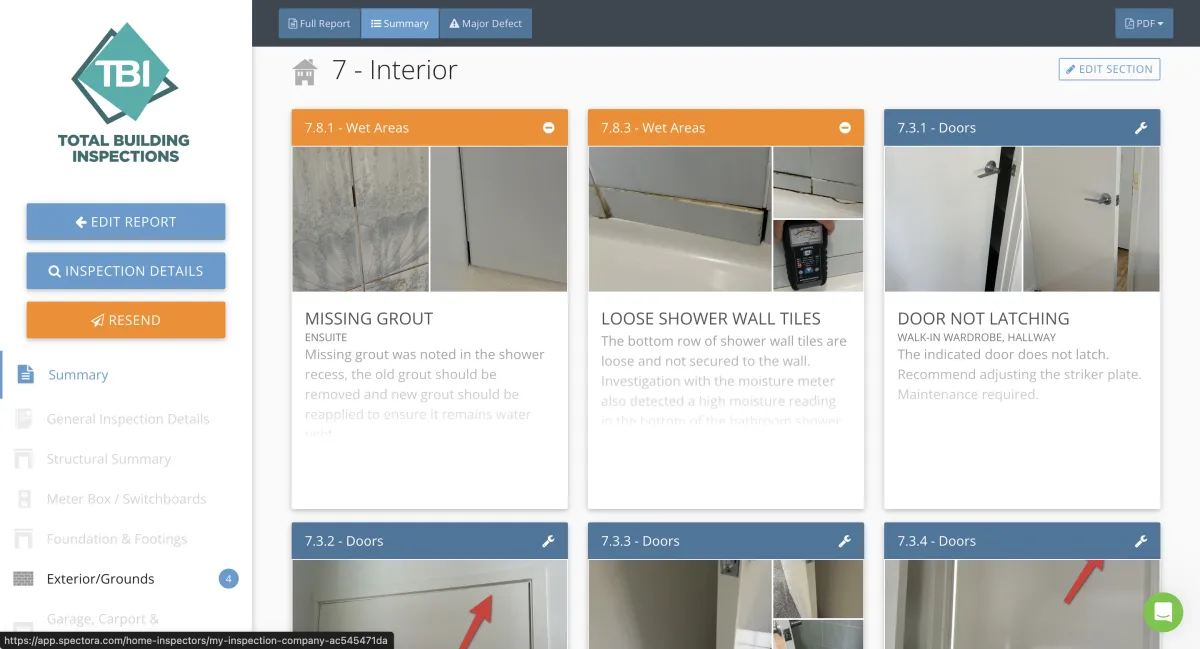This screenshot has width=1200, height=649.
Task: Open the Missing Grout corner photo
Action: [499, 219]
